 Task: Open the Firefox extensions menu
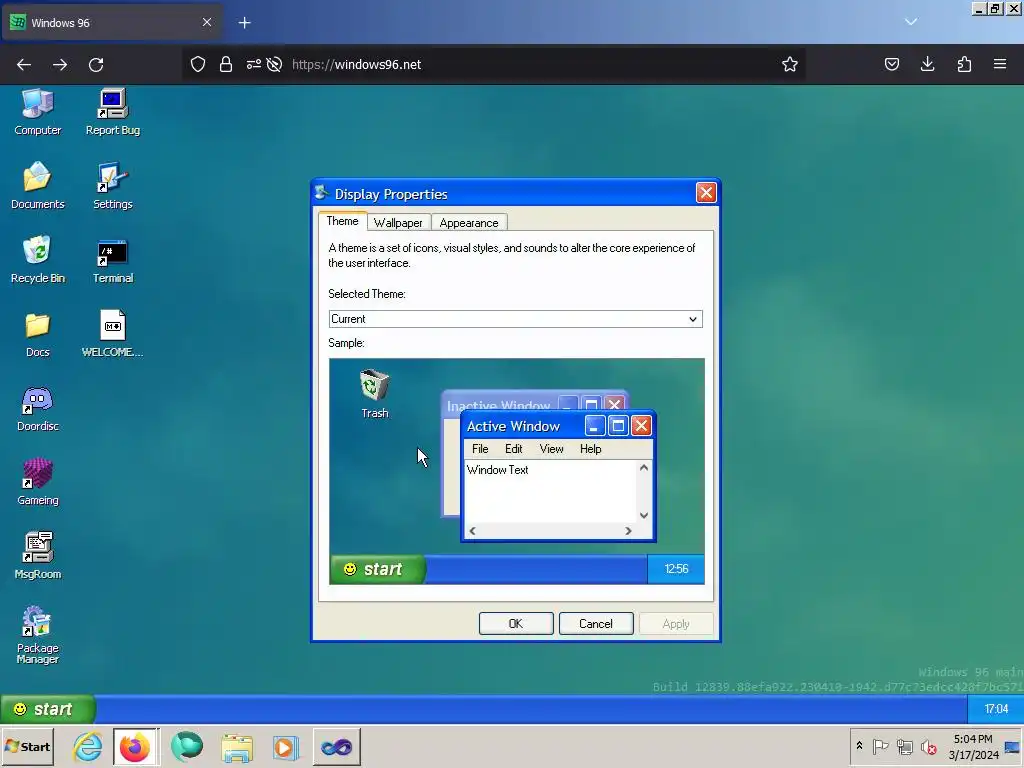964,64
